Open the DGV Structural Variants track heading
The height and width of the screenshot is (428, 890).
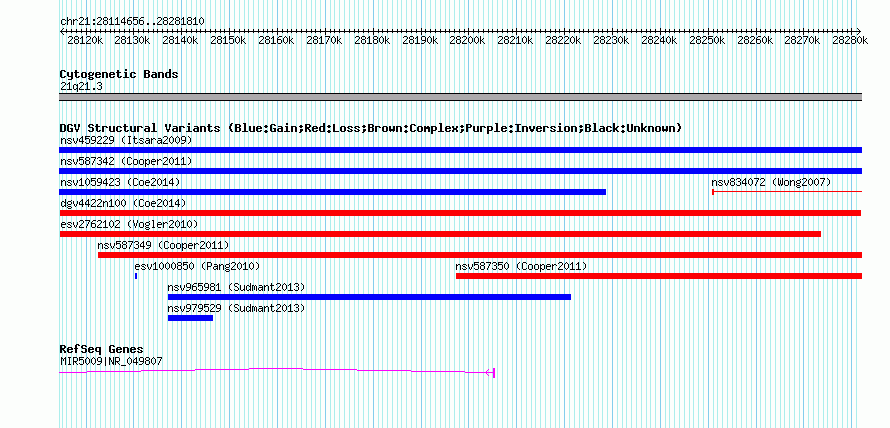(x=371, y=128)
